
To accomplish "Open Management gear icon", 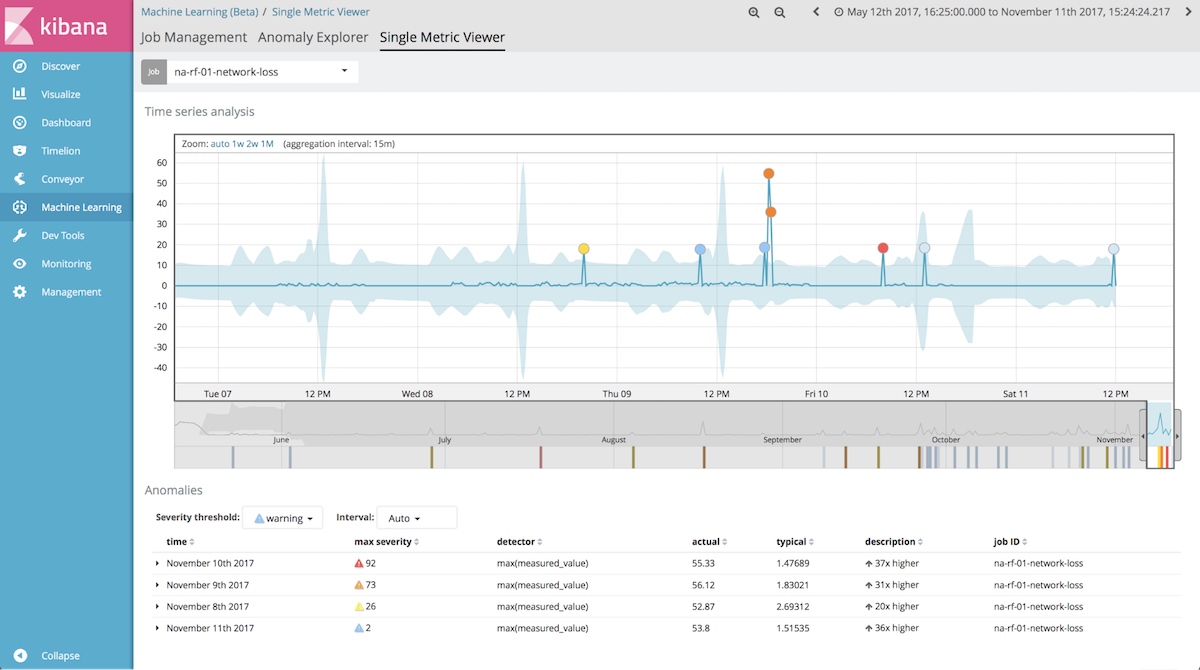I will [x=19, y=292].
